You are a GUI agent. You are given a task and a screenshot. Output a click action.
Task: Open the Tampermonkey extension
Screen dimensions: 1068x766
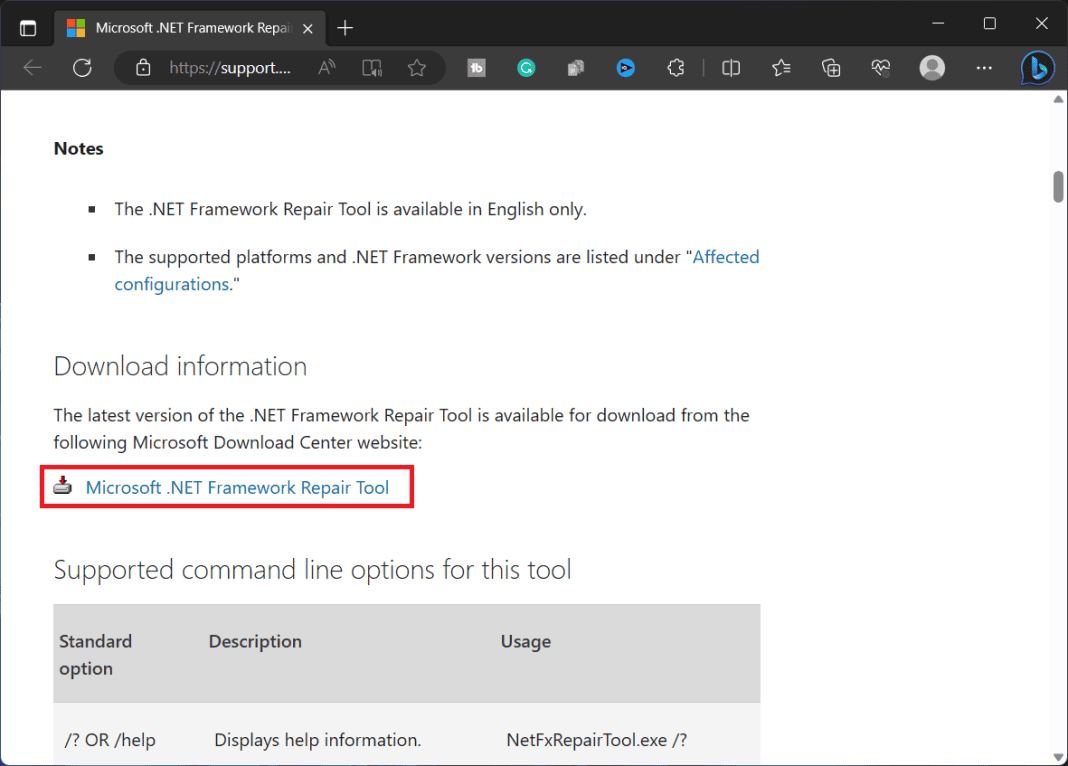(x=476, y=68)
